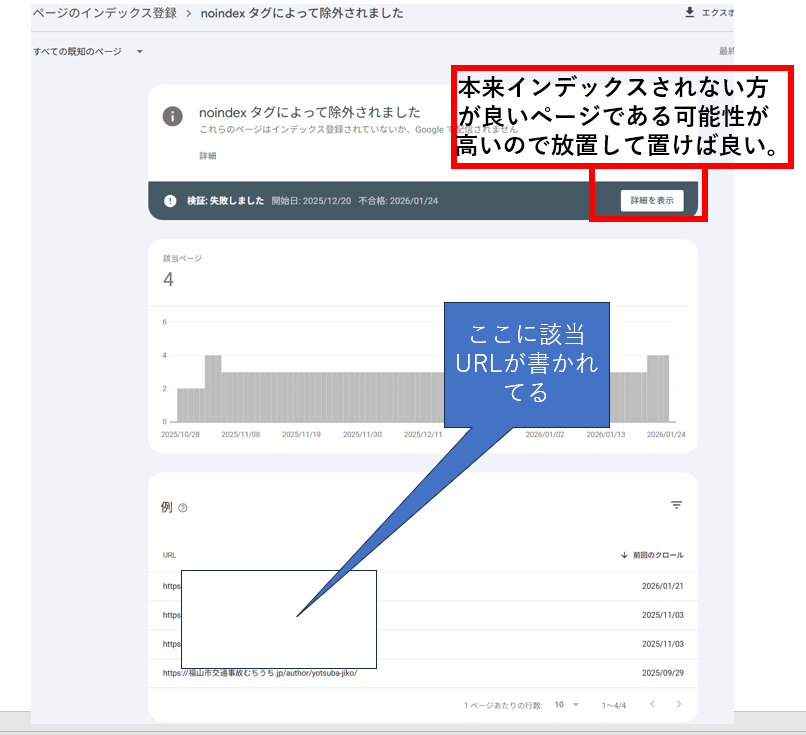Image resolution: width=806 pixels, height=735 pixels.
Task: Click the help icon next to 例
Action: 183,507
